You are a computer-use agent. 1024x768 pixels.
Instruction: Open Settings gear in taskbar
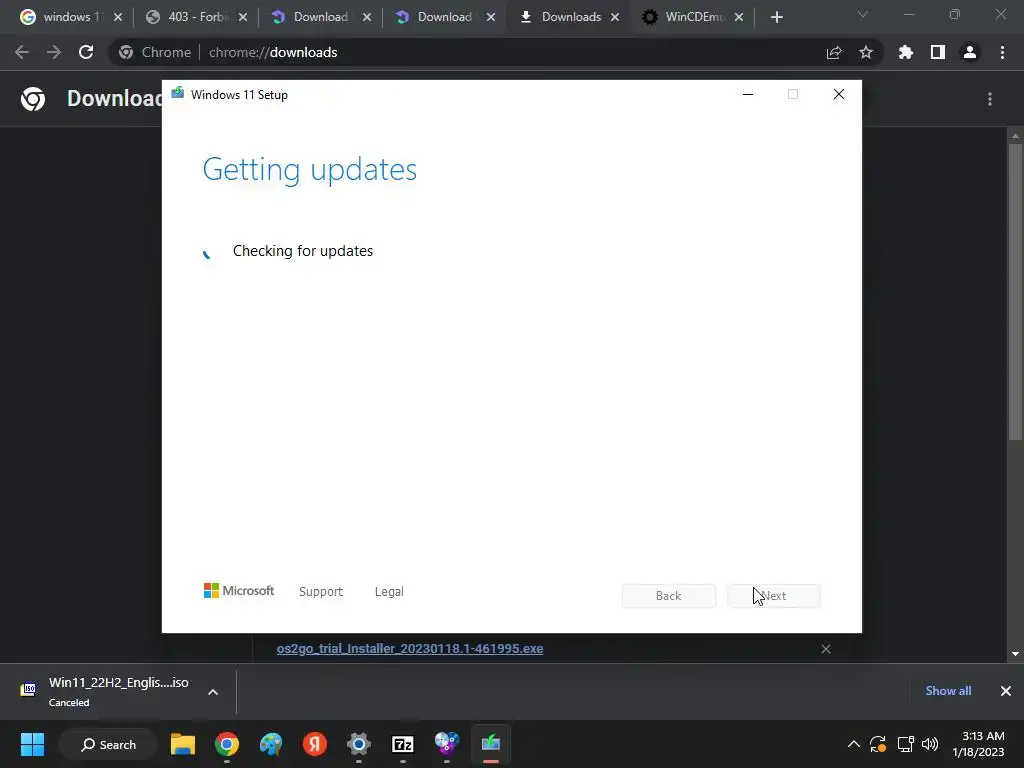point(359,744)
